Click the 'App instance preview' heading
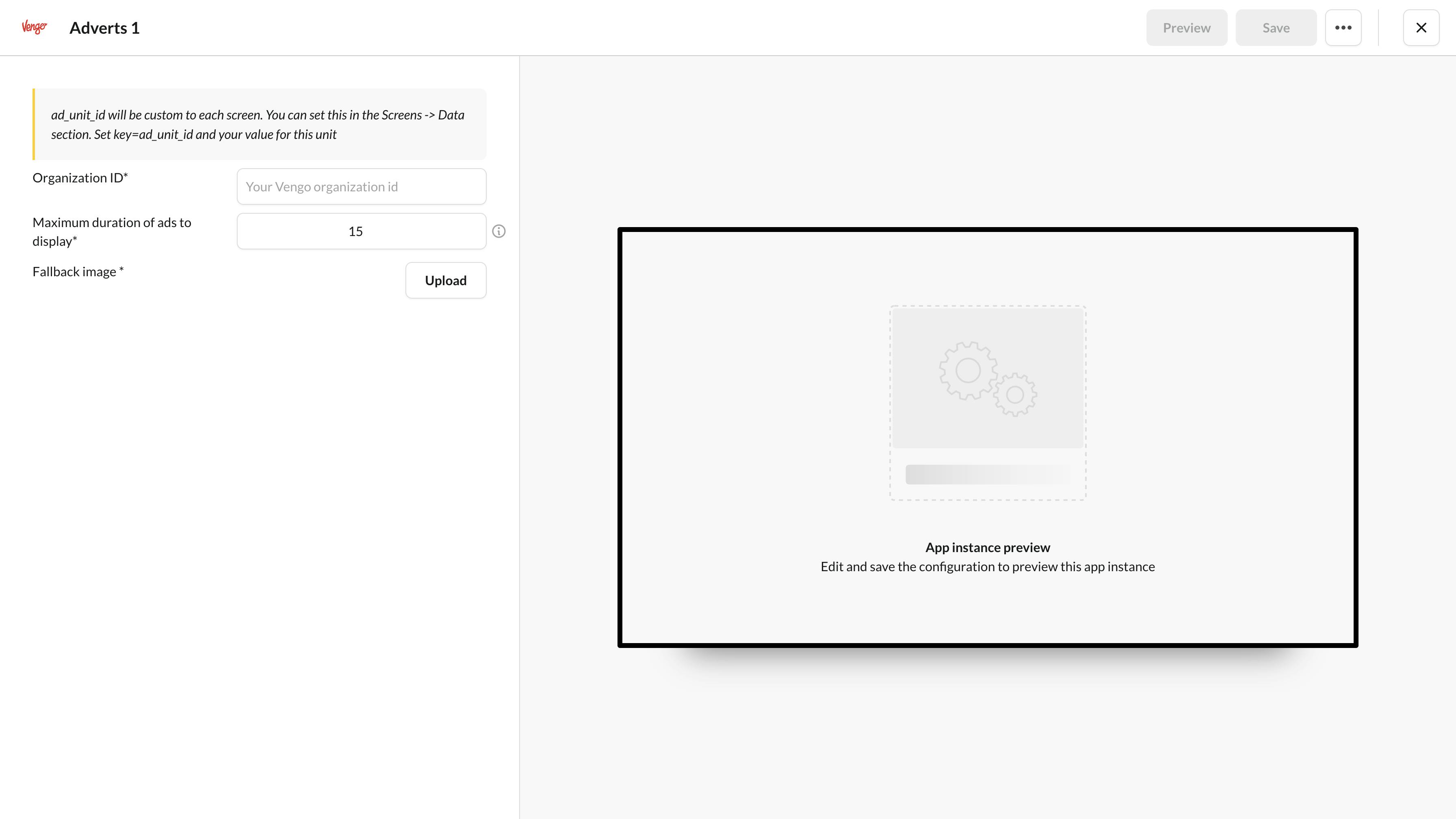This screenshot has width=1456, height=819. point(988,547)
